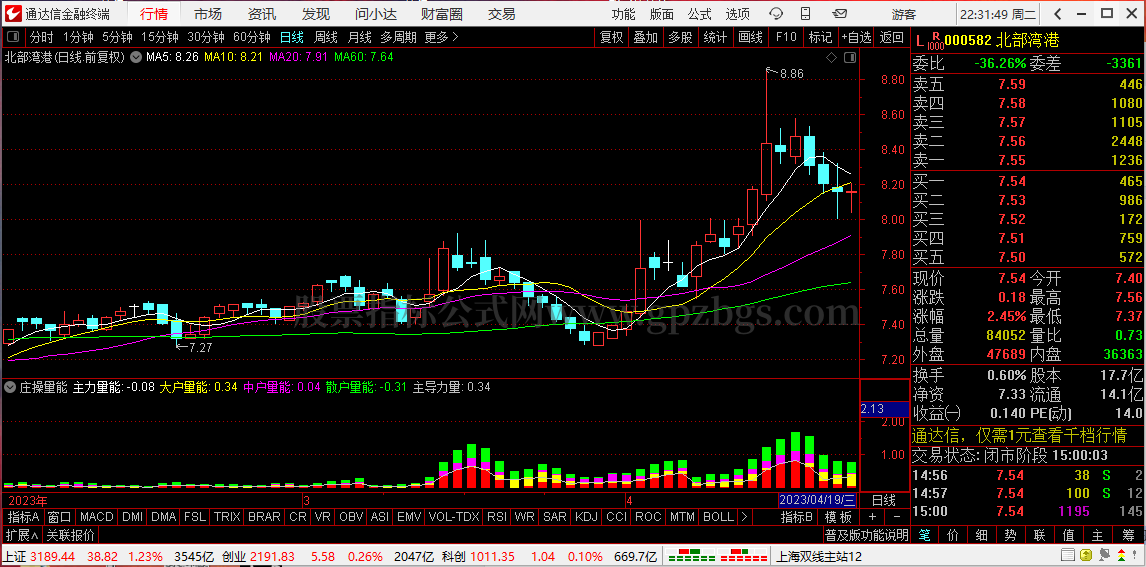1146x567 pixels.
Task: Click the back arrow next to clock
Action: tap(1058, 14)
